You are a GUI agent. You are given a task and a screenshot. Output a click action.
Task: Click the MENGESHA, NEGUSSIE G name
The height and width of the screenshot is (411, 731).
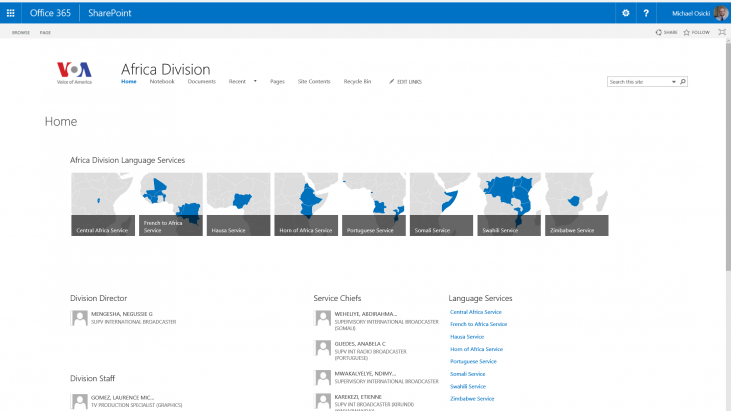tap(122, 314)
